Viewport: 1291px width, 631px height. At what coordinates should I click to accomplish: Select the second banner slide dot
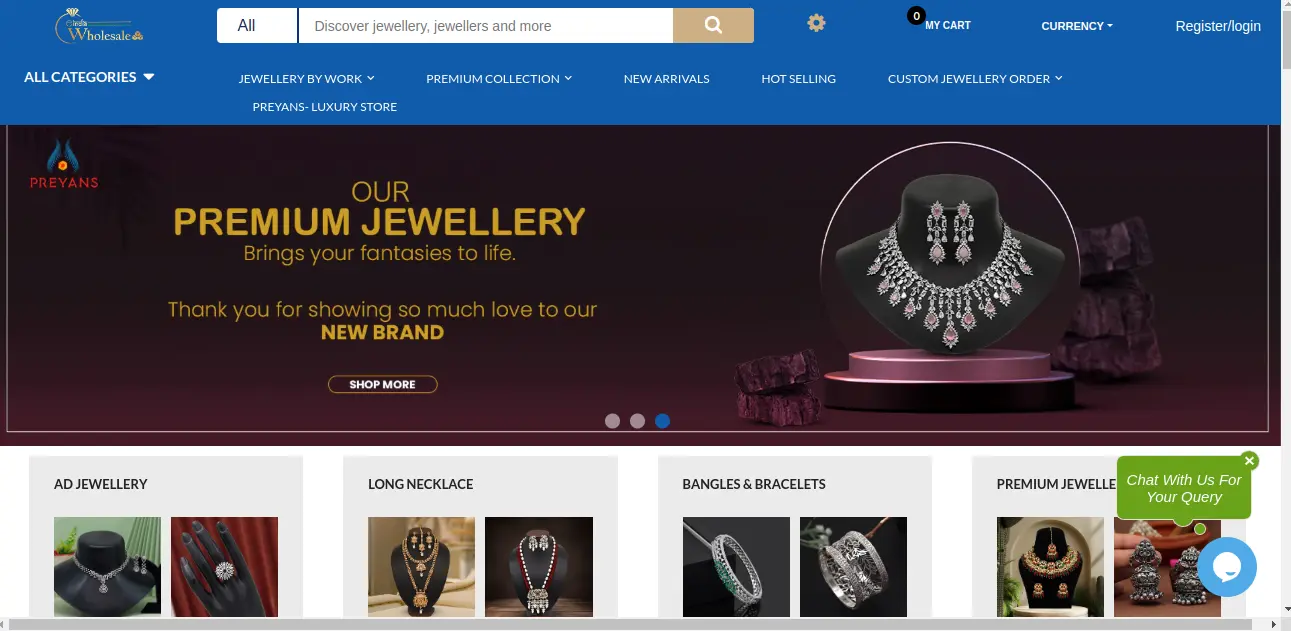(637, 421)
